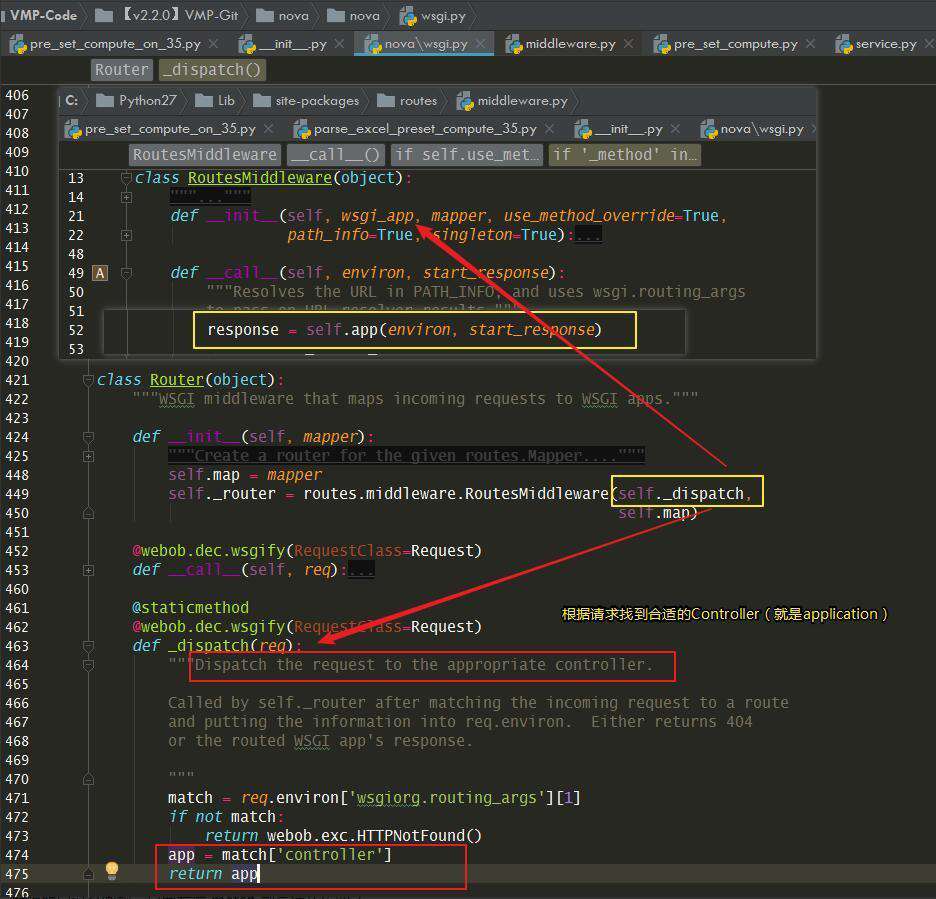Open the middleware.py tab

(570, 44)
